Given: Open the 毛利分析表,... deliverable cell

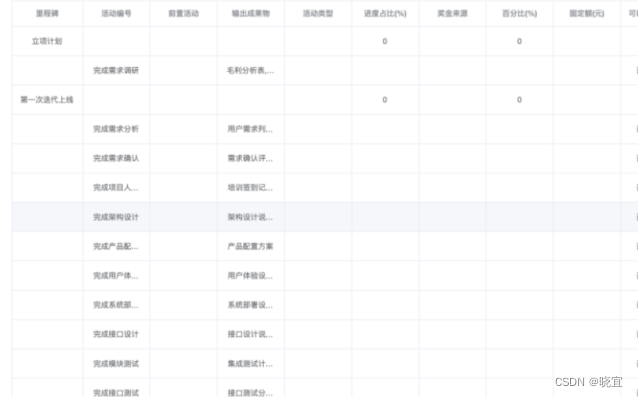Looking at the screenshot, I should (250, 70).
